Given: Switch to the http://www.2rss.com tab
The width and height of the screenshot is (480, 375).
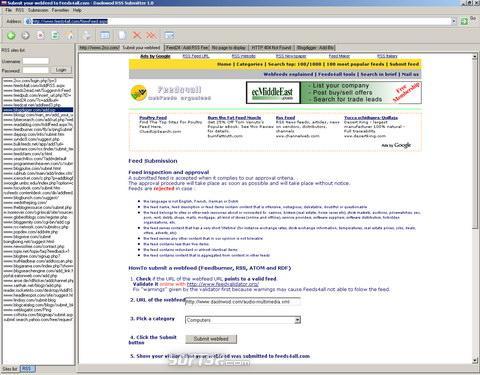Looking at the screenshot, I should [x=99, y=48].
